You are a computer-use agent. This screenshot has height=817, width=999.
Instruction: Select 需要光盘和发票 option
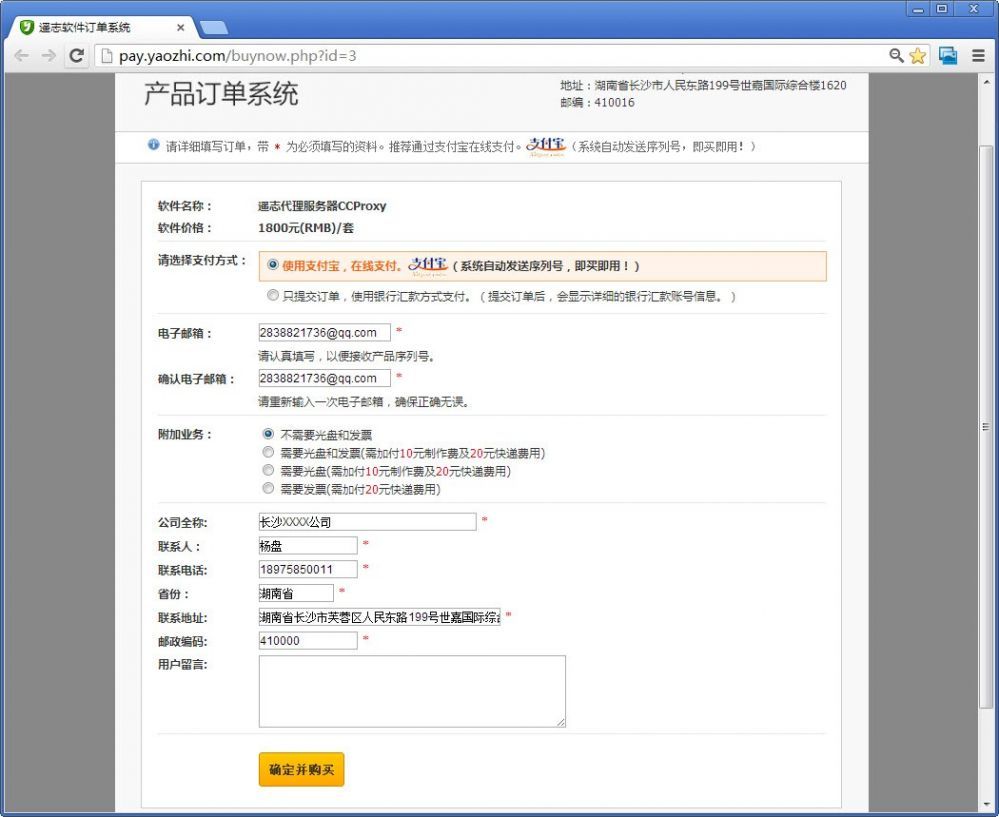tap(268, 452)
